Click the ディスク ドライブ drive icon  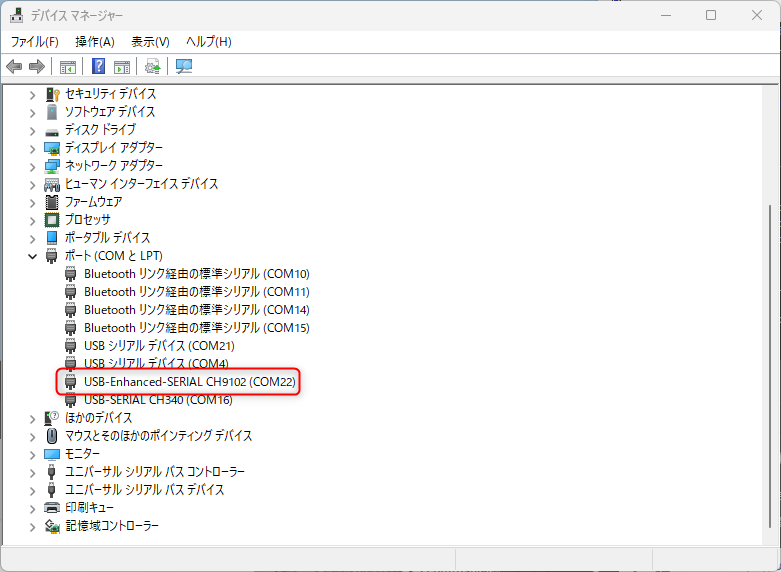pos(52,132)
